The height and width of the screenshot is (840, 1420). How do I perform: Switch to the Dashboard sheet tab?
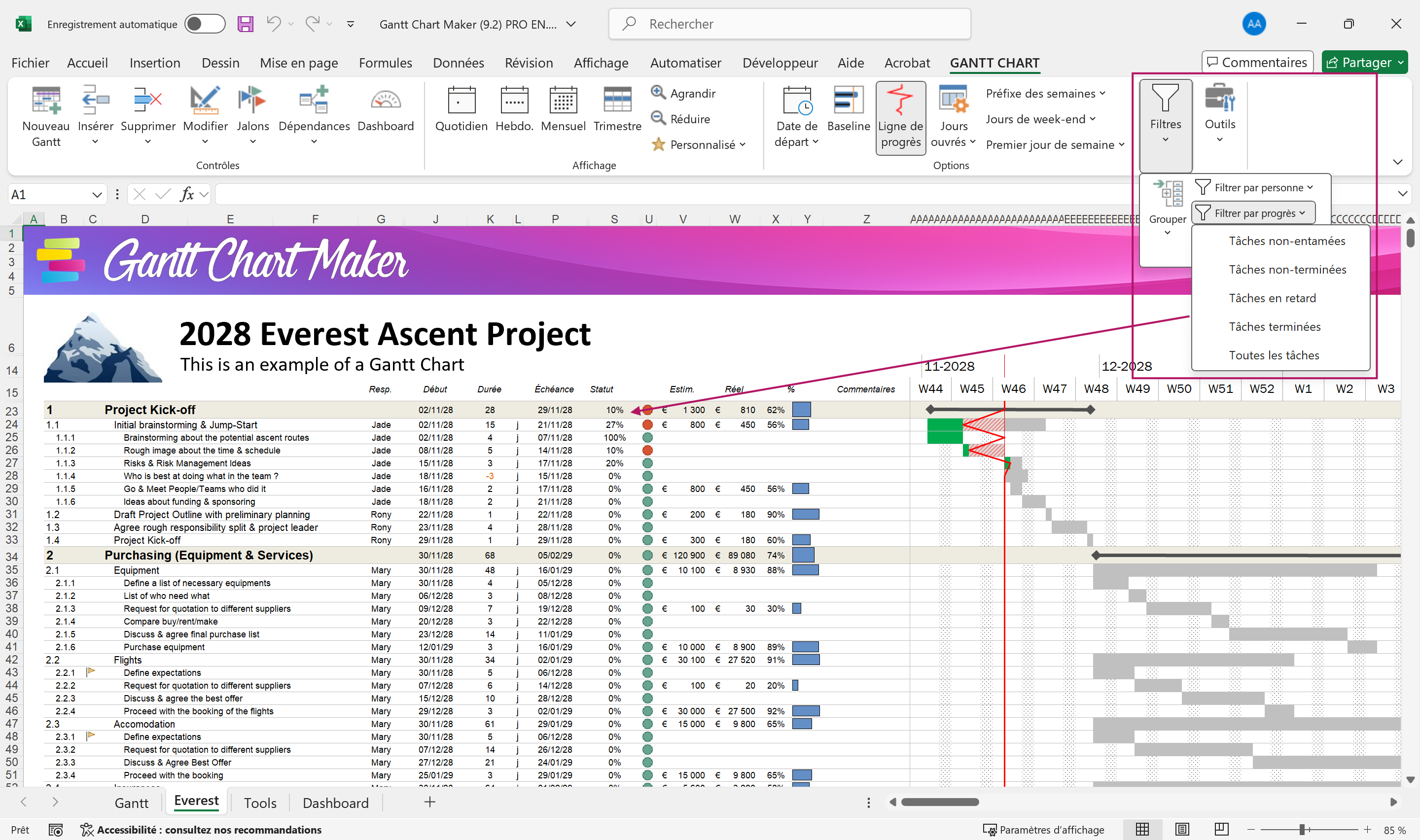335,803
